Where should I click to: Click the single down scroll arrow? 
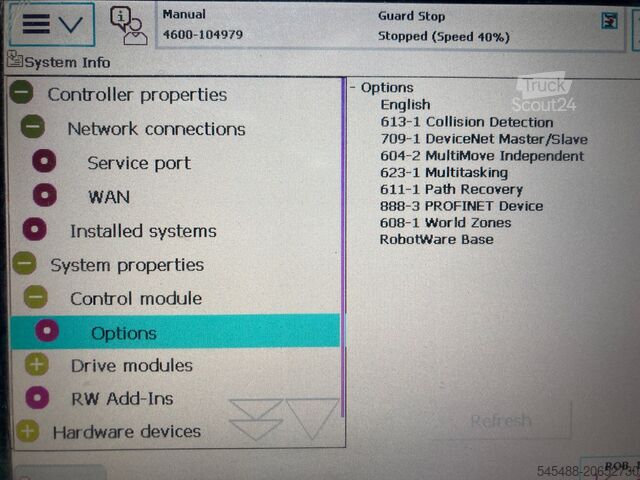pyautogui.click(x=313, y=419)
